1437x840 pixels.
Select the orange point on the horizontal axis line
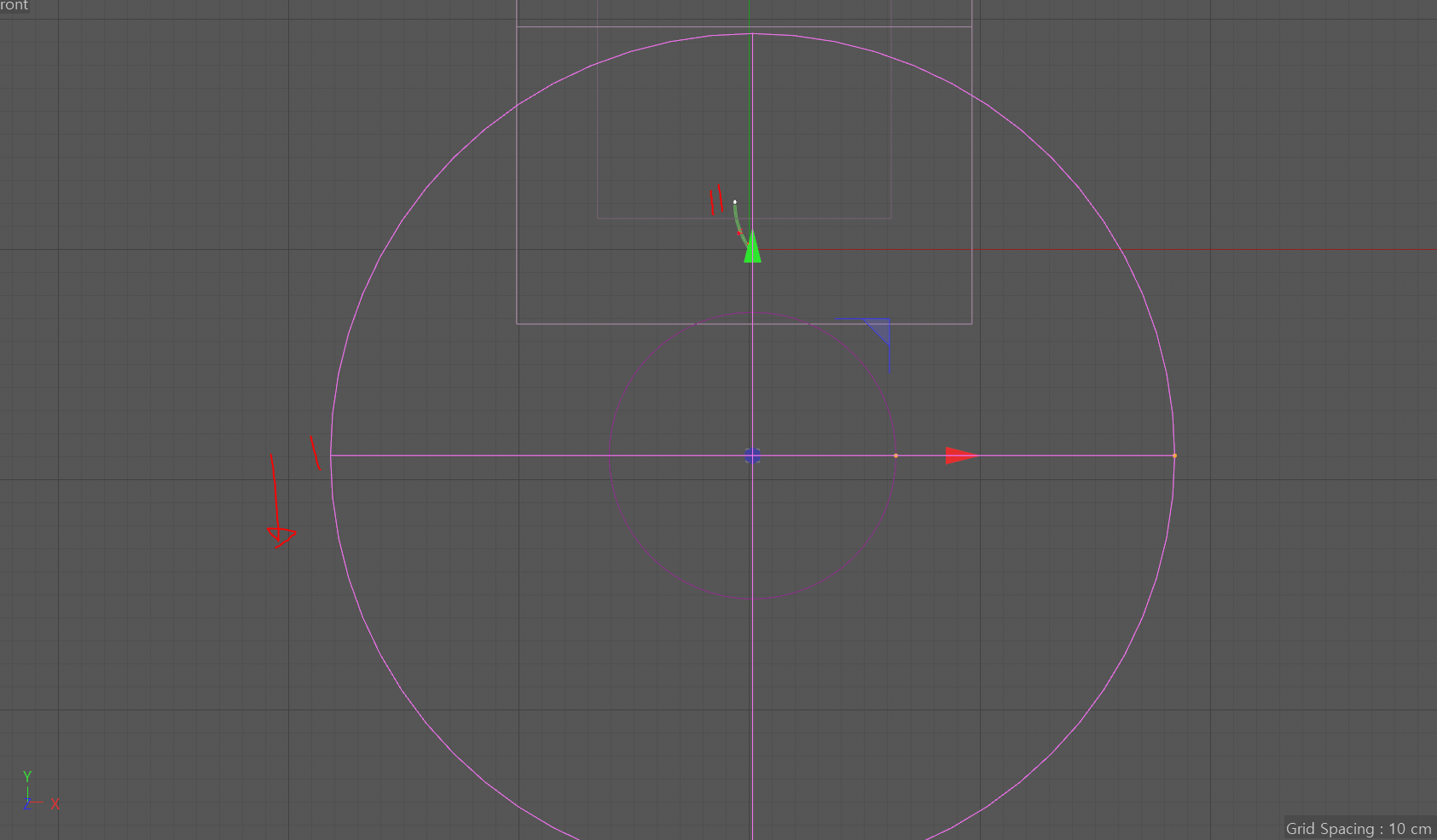(x=895, y=455)
